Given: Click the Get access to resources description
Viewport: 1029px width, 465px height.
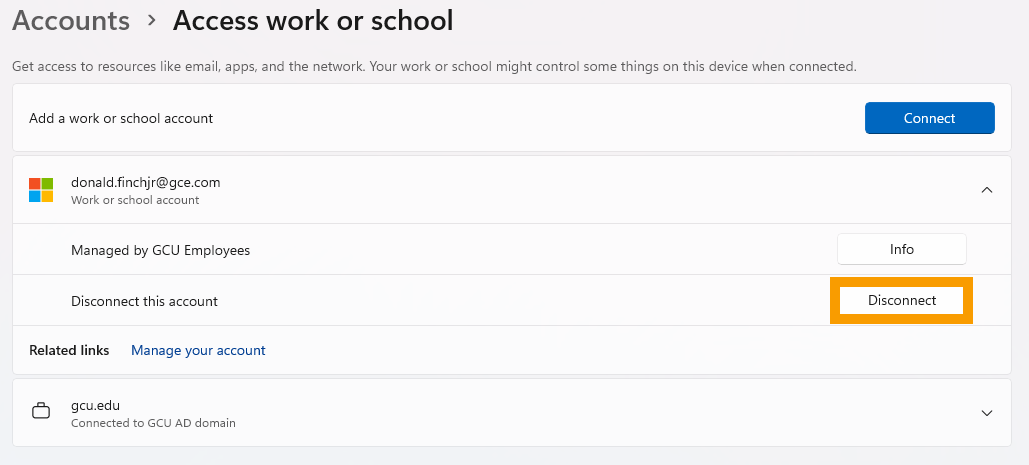Looking at the screenshot, I should coord(434,66).
